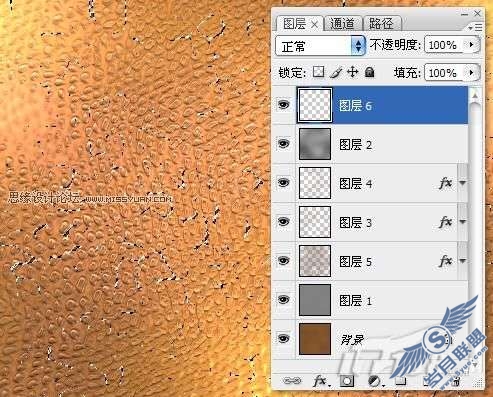Select the 图层 4 thumbnail
This screenshot has width=493, height=397.
315,183
